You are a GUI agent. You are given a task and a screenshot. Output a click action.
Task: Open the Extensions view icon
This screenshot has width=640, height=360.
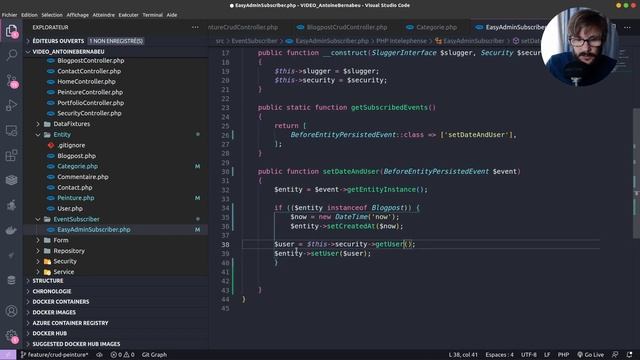11,156
